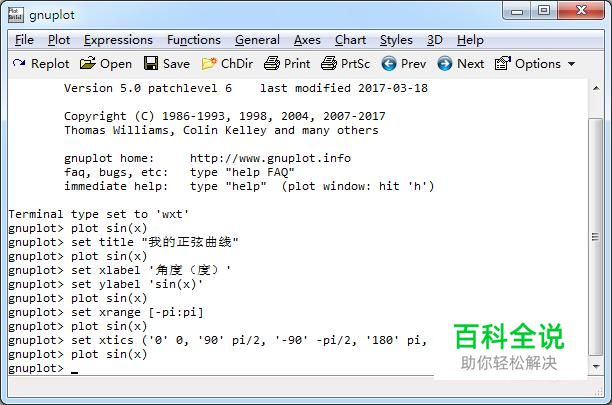Click the Copyright (C) 1986-1993 line

click(x=225, y=116)
